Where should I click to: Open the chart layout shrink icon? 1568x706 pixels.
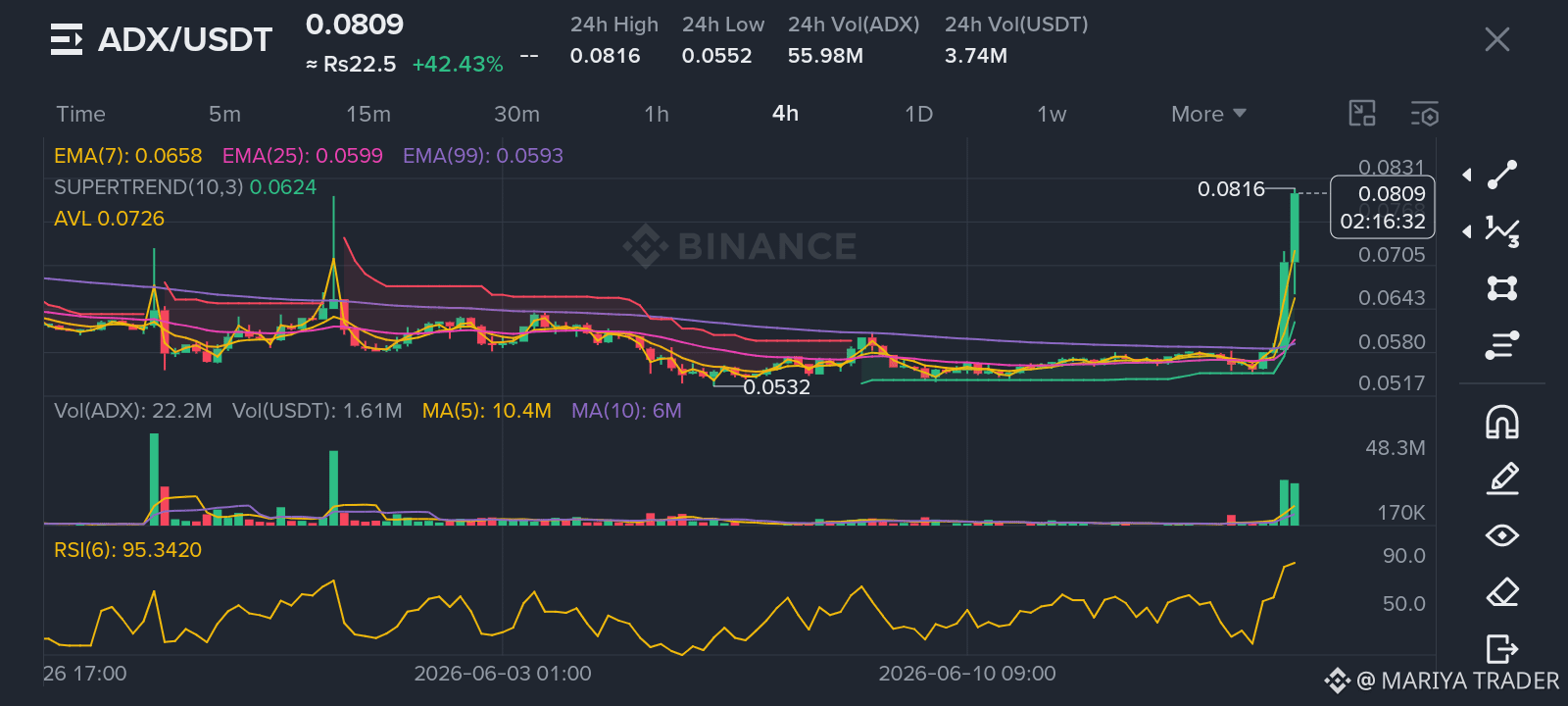1362,114
